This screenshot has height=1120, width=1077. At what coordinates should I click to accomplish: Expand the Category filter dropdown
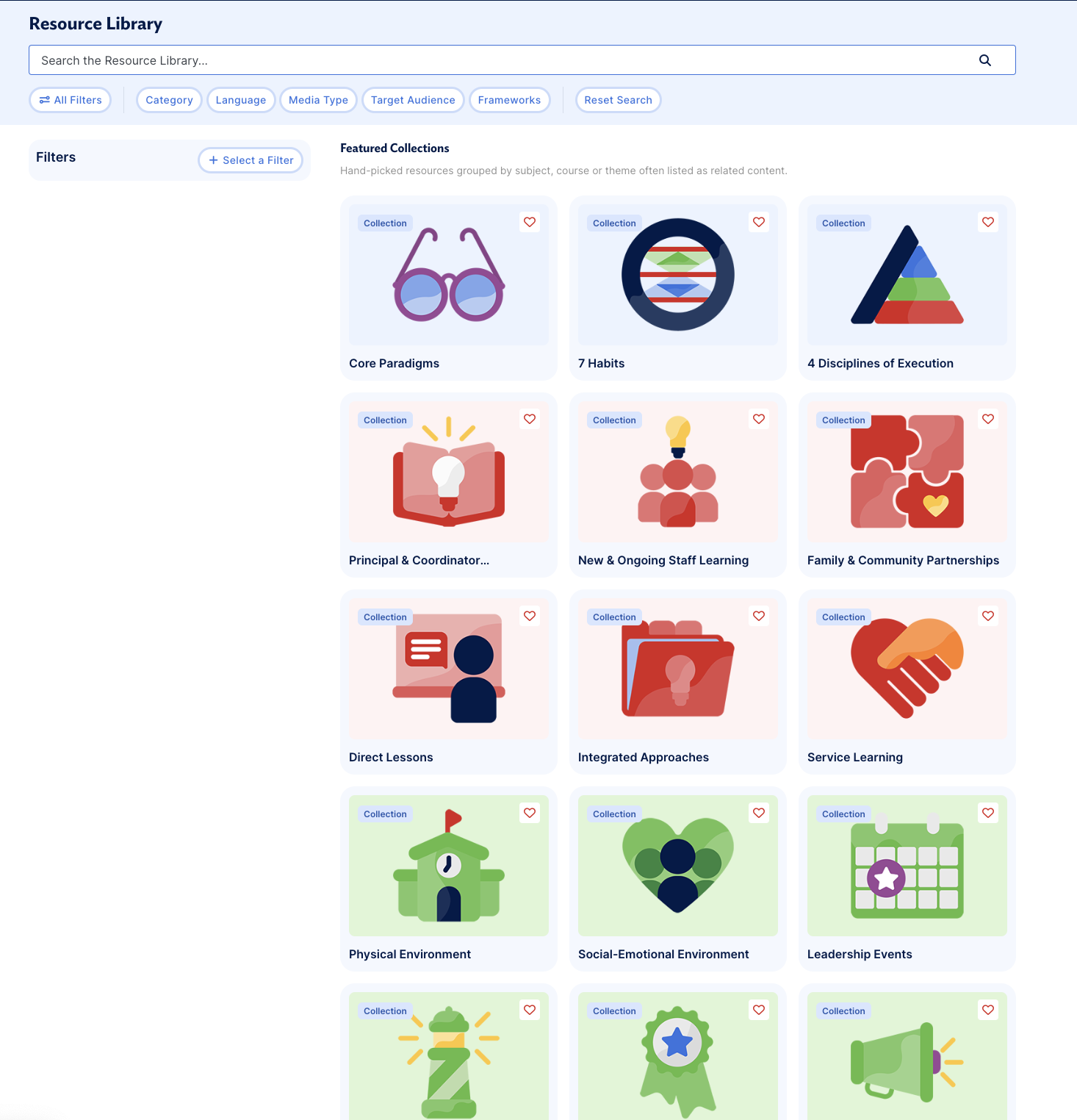click(169, 100)
